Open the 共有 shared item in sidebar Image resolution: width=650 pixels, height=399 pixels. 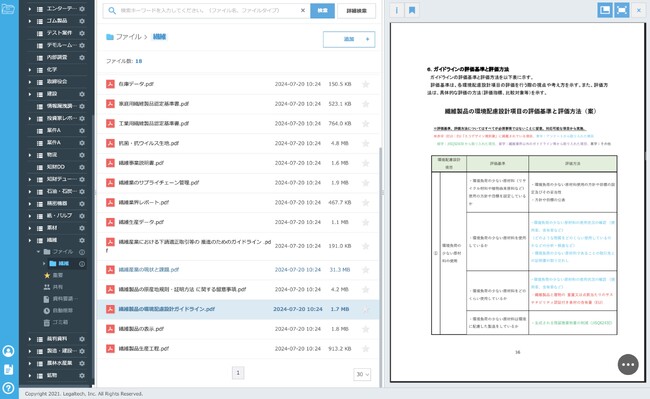pos(54,287)
